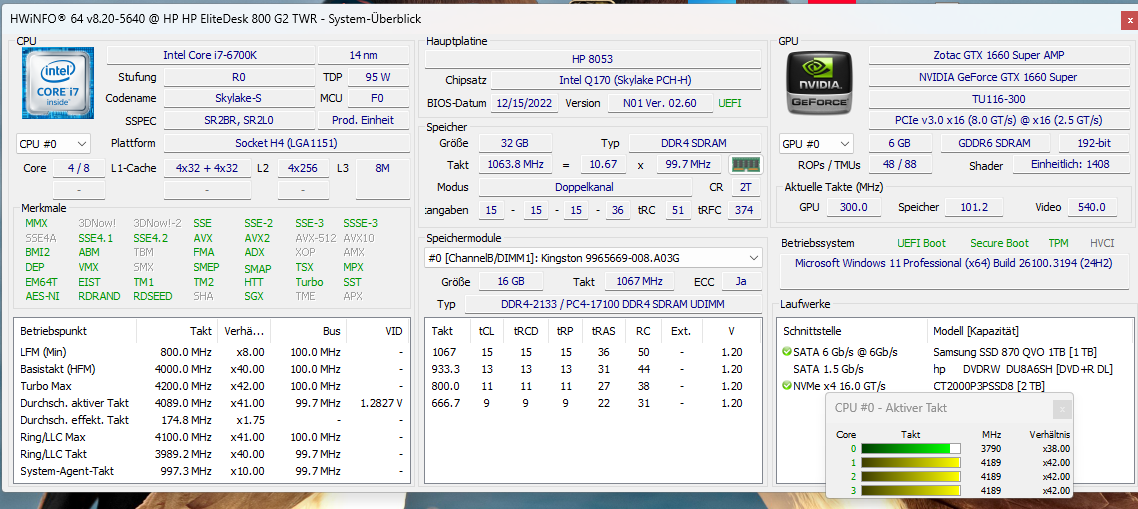Click the Intel Core i7-6700K name field
The image size is (1138, 509).
click(210, 56)
